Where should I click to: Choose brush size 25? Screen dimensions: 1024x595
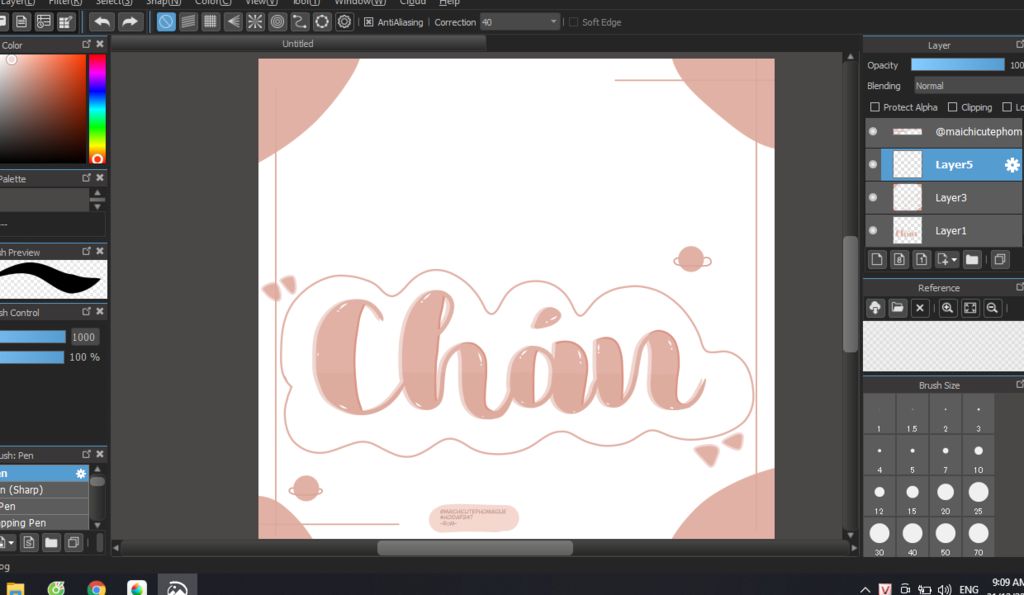click(978, 496)
